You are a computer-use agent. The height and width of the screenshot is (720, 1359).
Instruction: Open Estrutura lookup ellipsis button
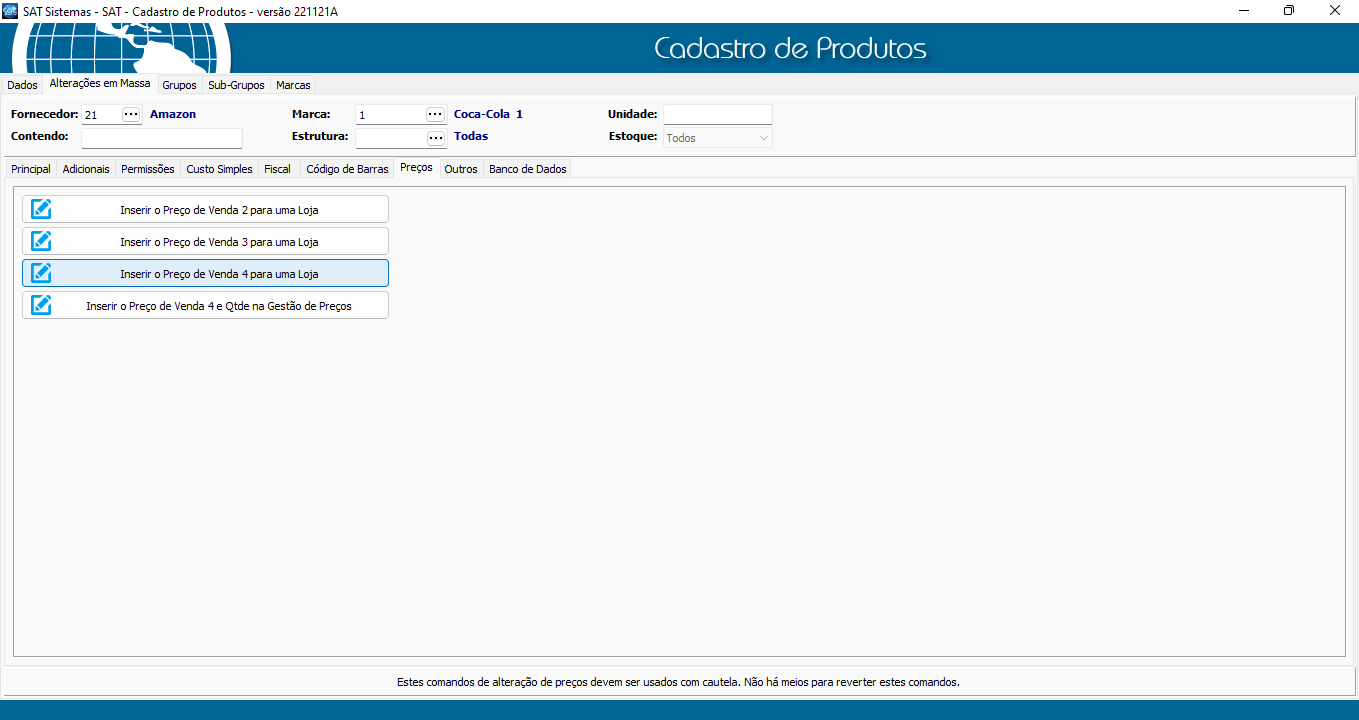click(x=435, y=138)
